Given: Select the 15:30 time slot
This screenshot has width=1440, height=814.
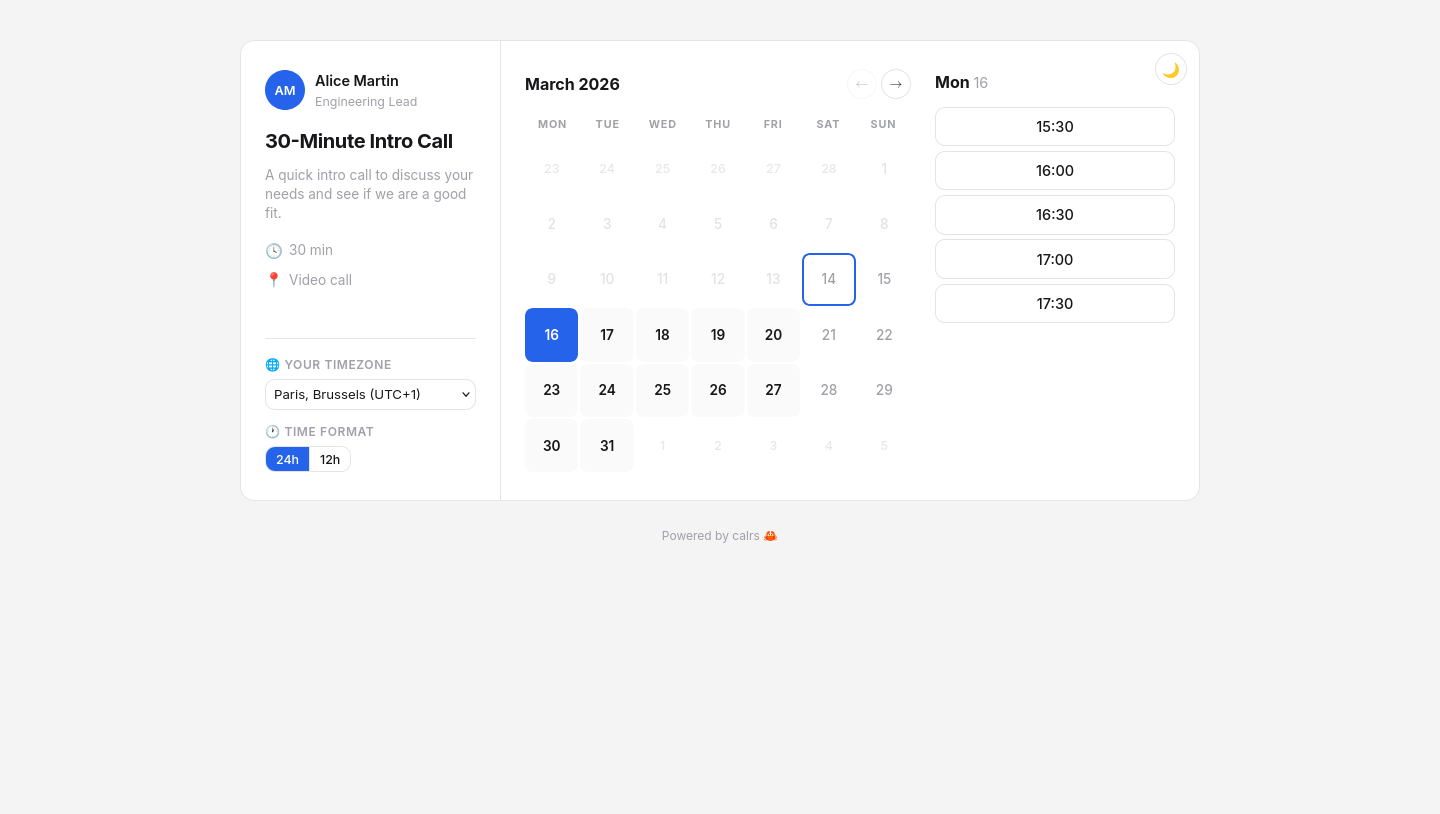Looking at the screenshot, I should point(1054,127).
